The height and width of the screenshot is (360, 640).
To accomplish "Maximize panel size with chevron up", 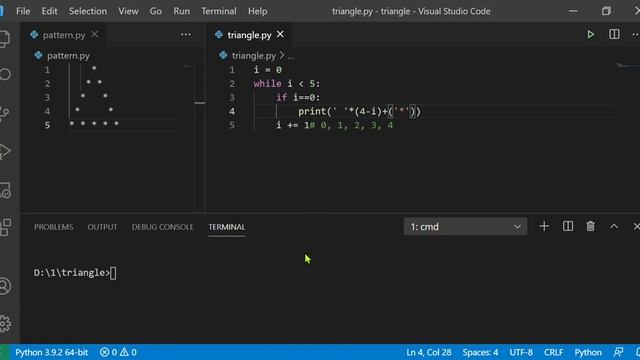I will tap(614, 227).
